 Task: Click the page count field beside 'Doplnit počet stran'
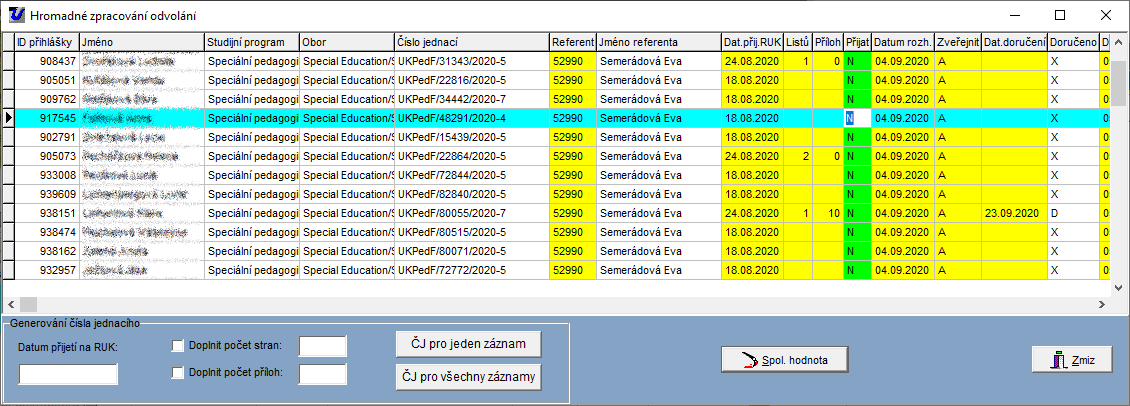click(322, 347)
